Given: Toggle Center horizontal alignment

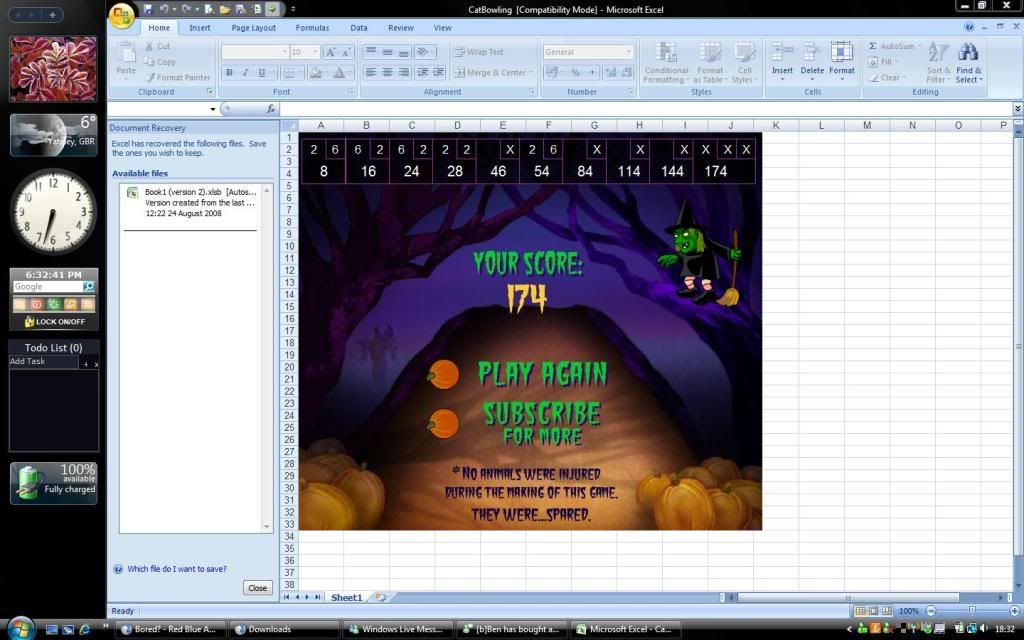Looking at the screenshot, I should [x=387, y=72].
